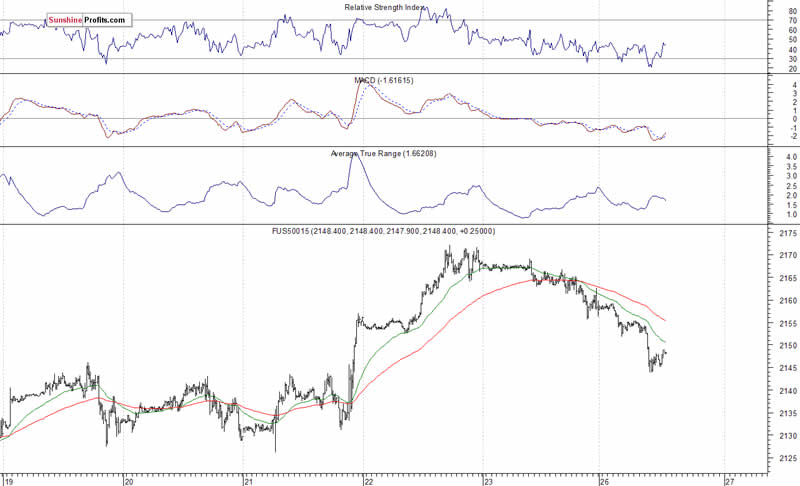Click the 60 label on RSI axis
Viewport: 800px width, 486px height.
pos(793,30)
